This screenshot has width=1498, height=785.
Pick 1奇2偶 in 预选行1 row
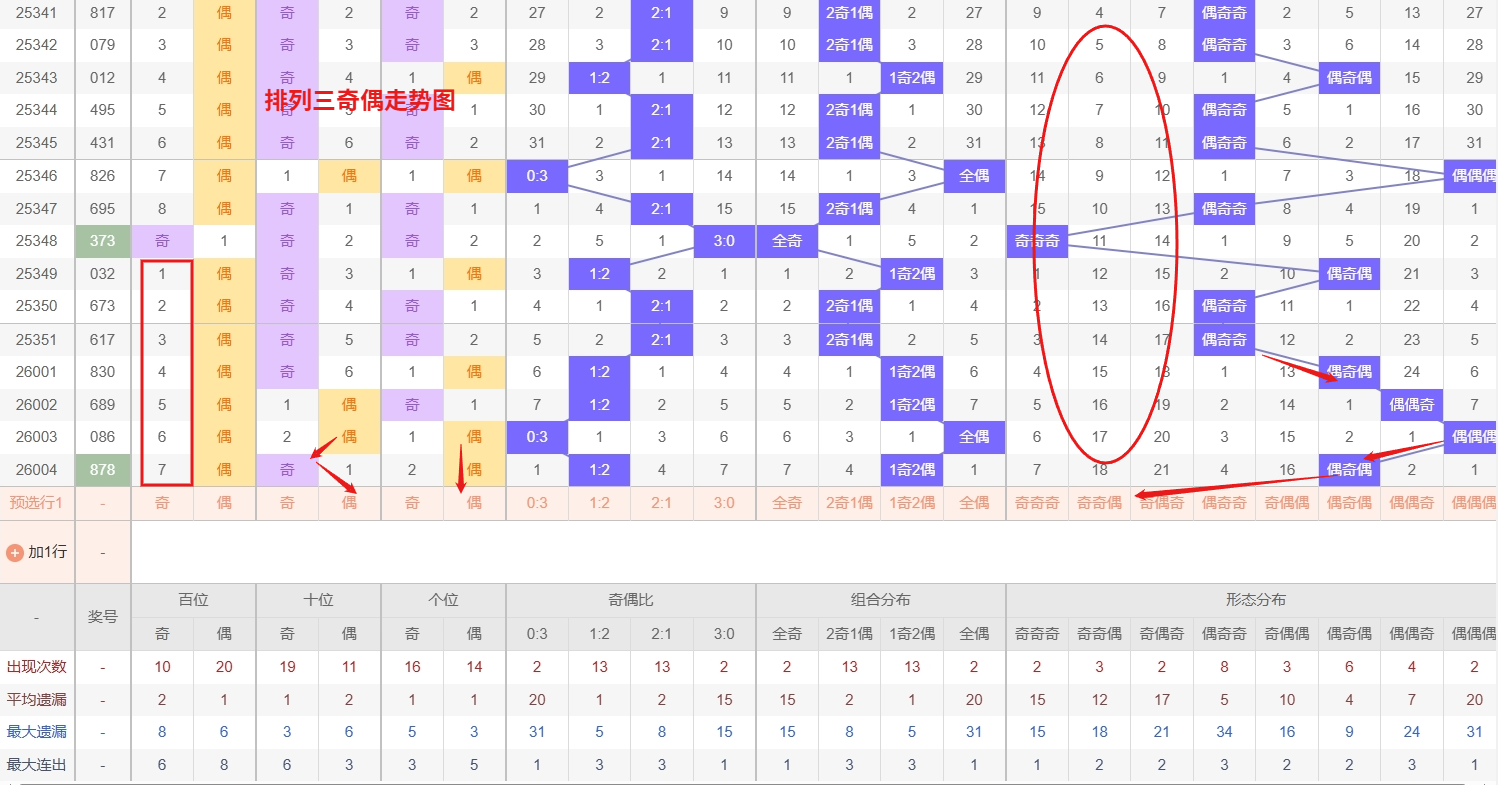(x=911, y=503)
